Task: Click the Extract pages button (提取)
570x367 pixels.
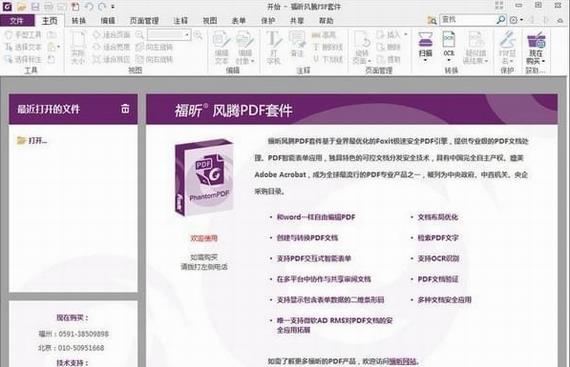Action: [388, 59]
